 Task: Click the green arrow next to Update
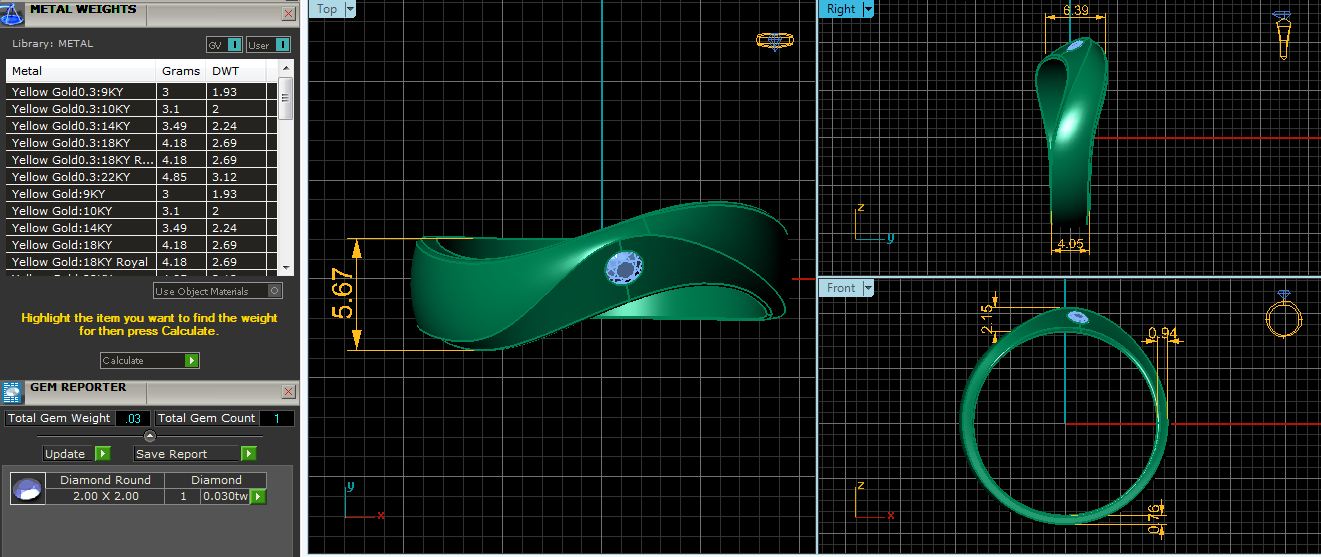tap(102, 454)
